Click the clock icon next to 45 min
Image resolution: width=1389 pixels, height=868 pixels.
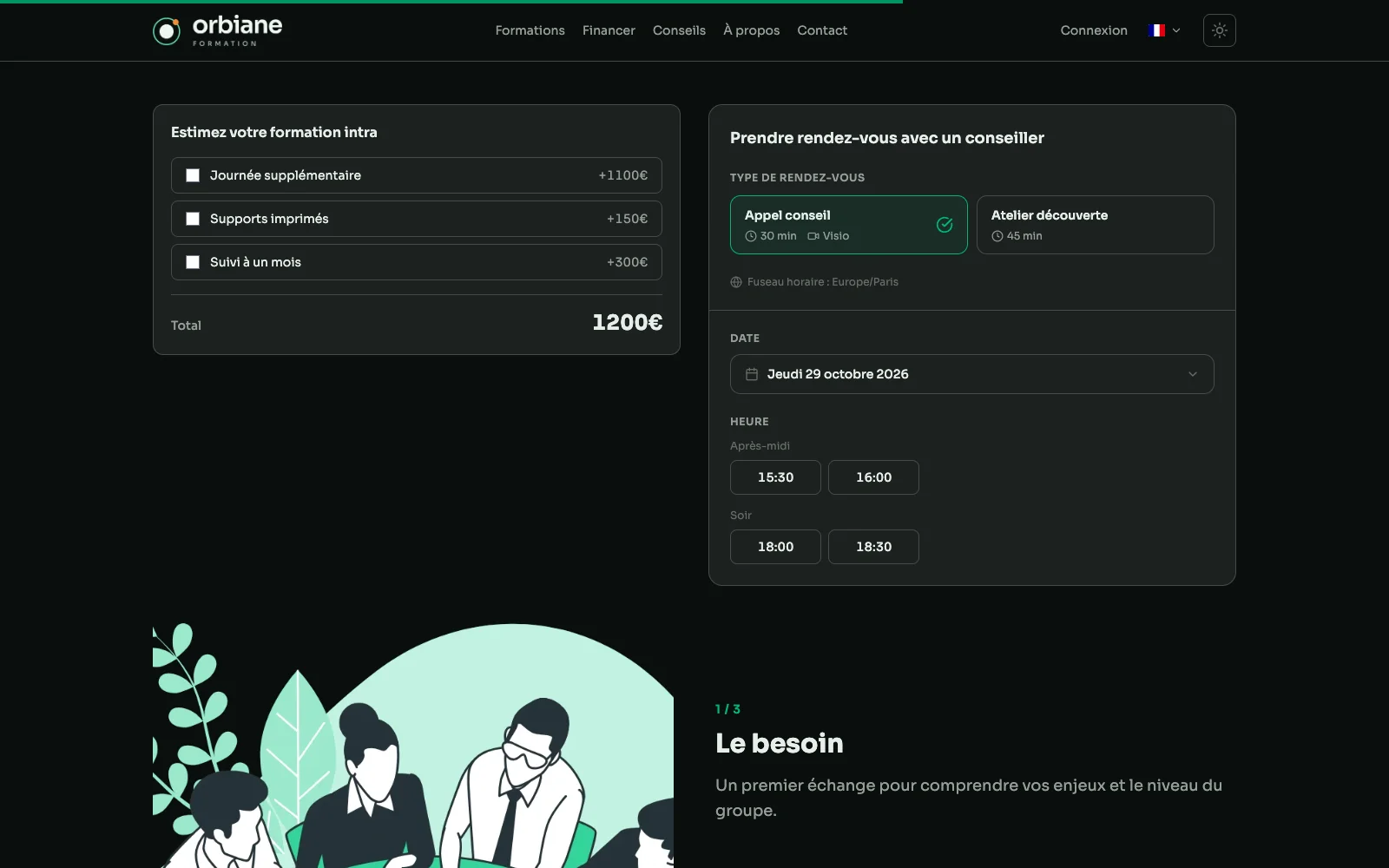997,236
